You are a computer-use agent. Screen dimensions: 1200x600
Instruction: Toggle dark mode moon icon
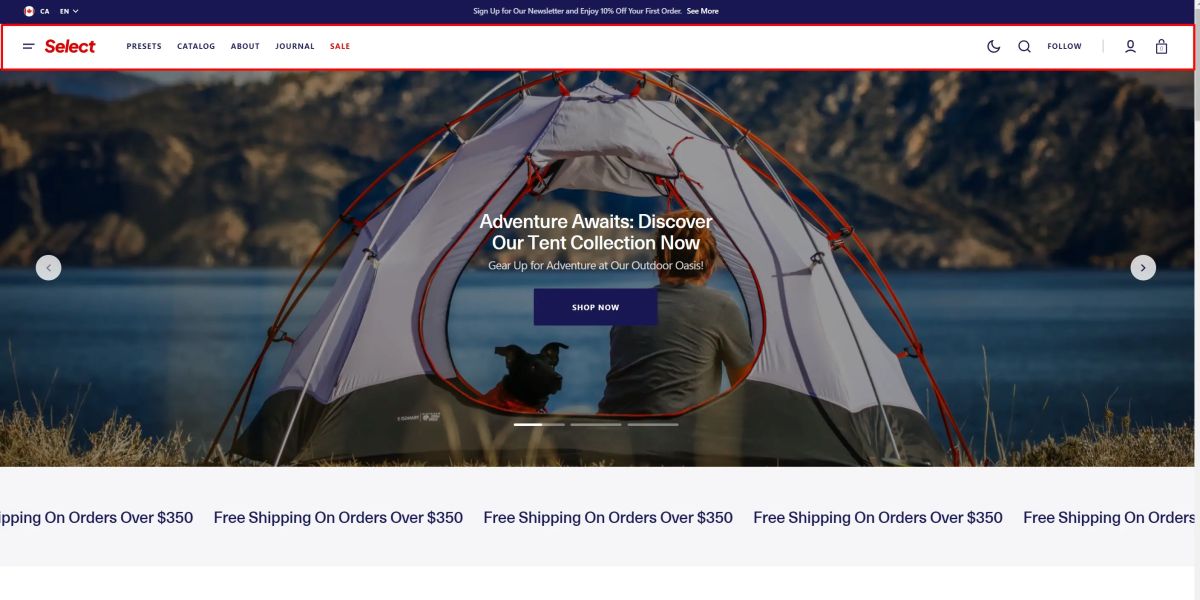coord(993,46)
